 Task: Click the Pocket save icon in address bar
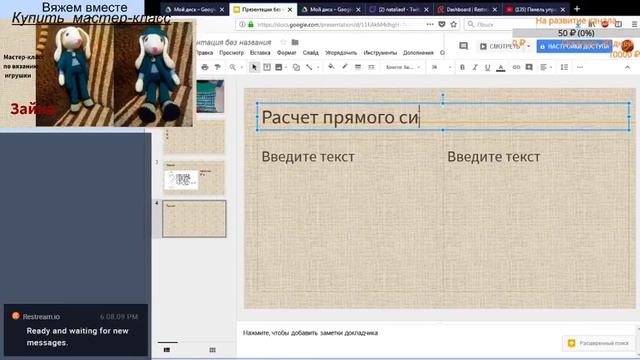click(442, 24)
